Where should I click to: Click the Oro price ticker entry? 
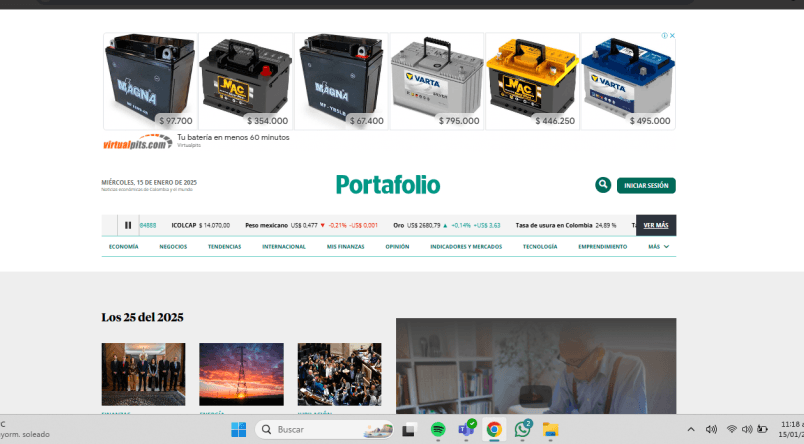click(447, 225)
